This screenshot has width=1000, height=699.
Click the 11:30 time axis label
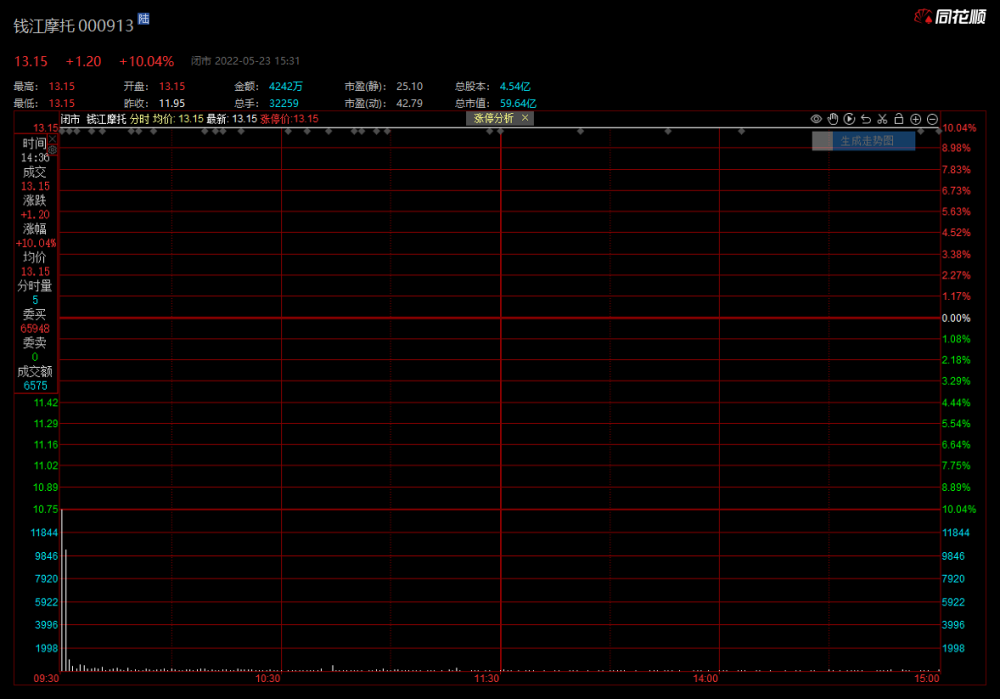(x=487, y=679)
